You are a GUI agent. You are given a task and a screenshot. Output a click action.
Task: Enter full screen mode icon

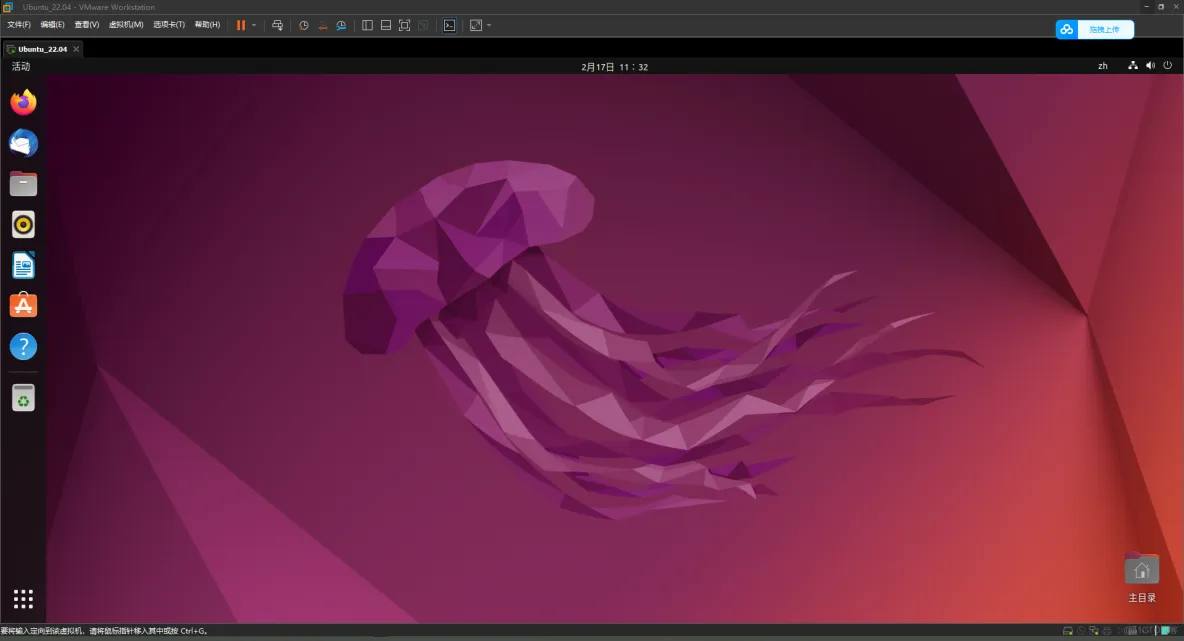405,25
